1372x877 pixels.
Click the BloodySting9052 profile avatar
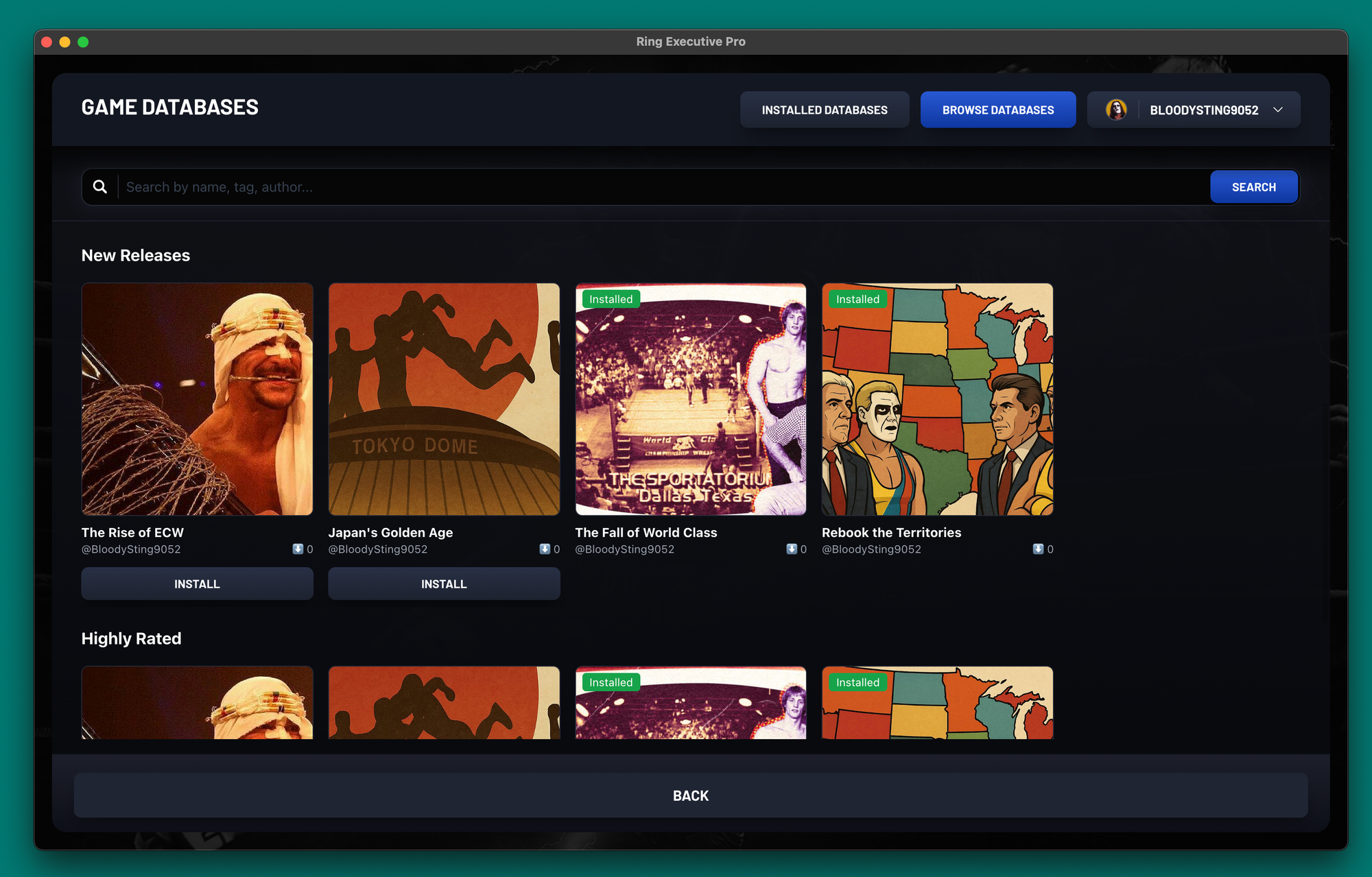(1116, 110)
